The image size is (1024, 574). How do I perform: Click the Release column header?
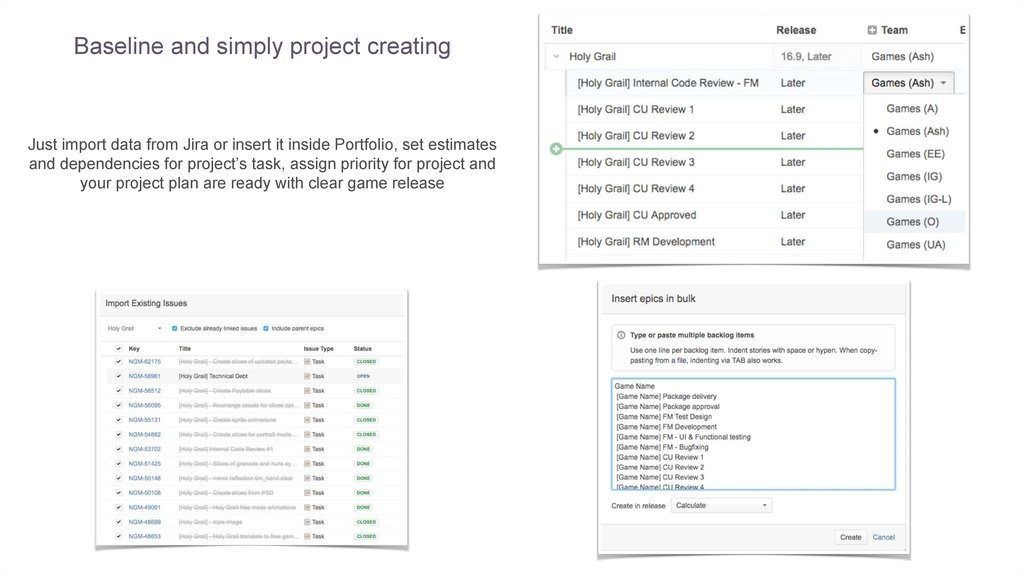pos(796,30)
